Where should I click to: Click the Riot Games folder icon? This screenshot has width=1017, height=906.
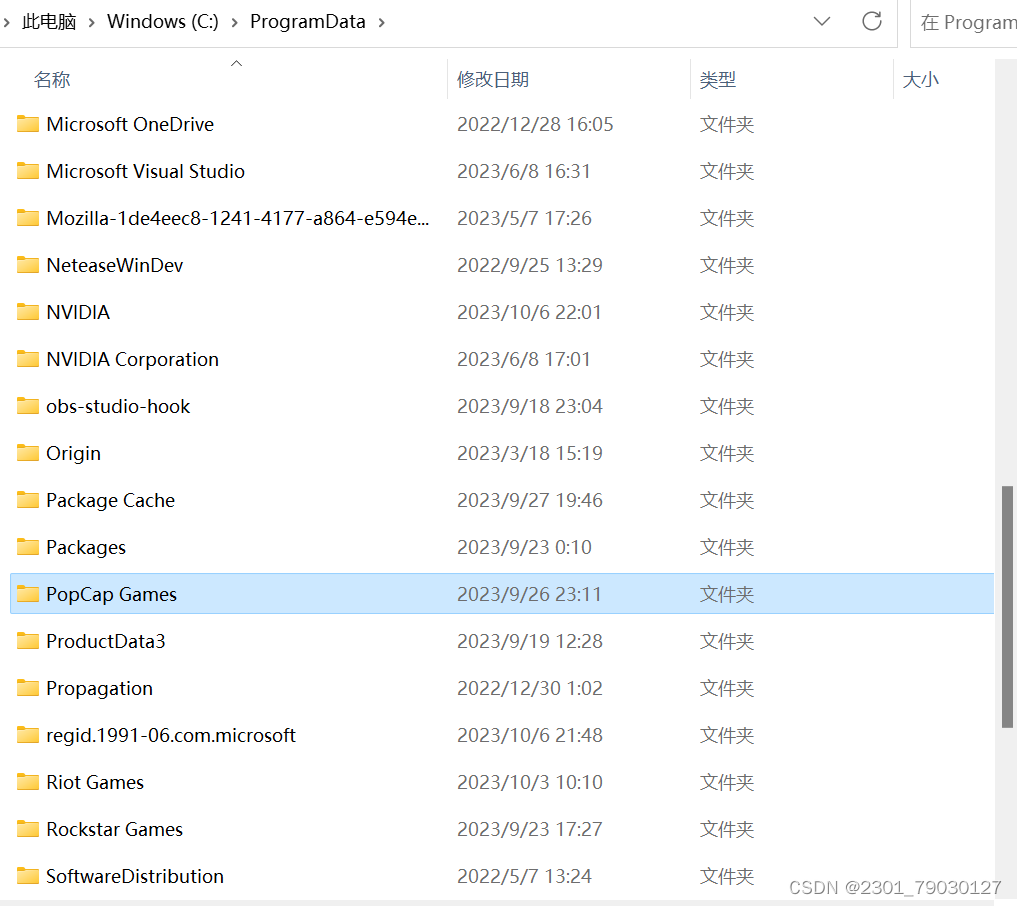[27, 782]
